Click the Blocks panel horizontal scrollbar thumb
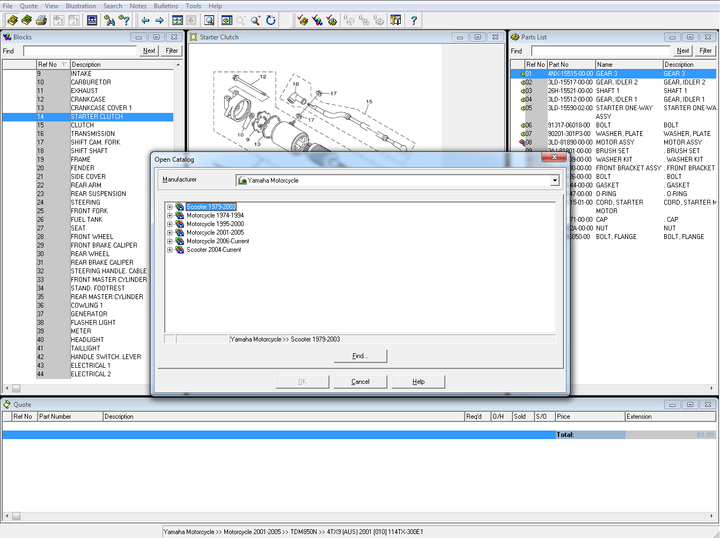 tap(16, 388)
